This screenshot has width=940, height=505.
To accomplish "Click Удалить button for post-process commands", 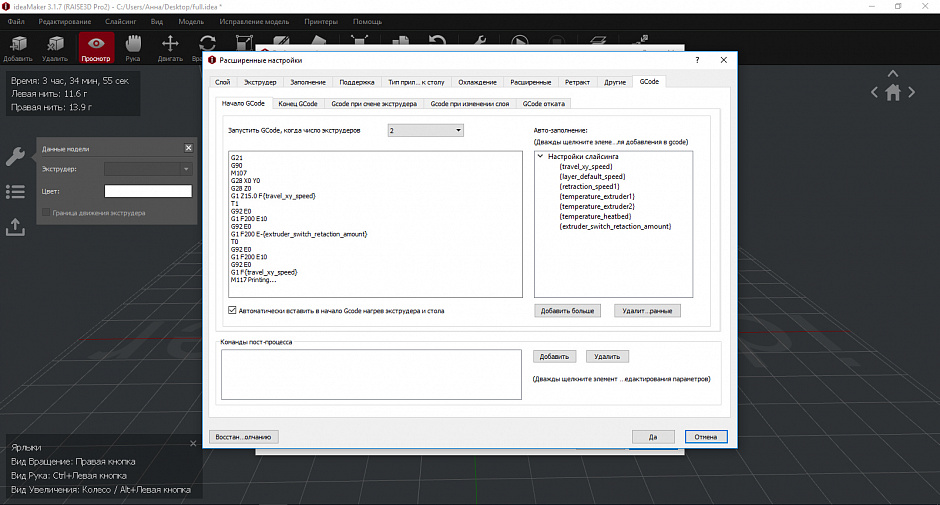I will (x=607, y=356).
